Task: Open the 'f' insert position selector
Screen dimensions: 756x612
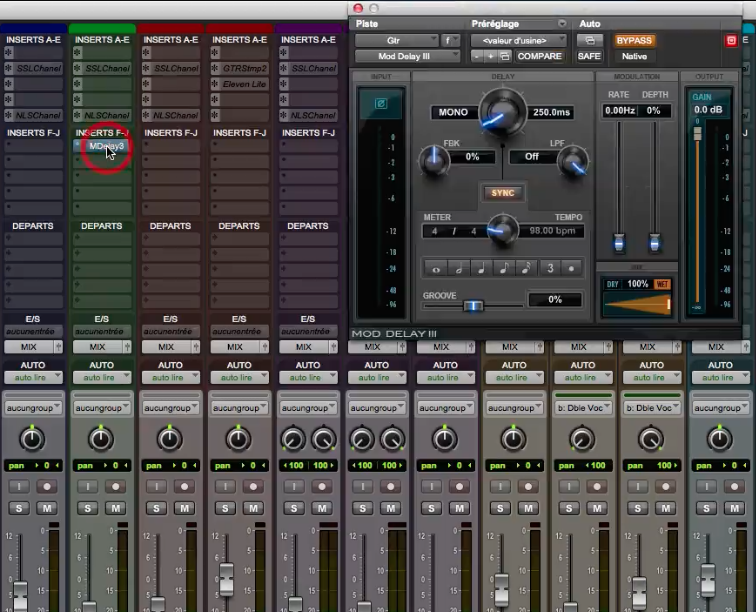Action: tap(449, 41)
